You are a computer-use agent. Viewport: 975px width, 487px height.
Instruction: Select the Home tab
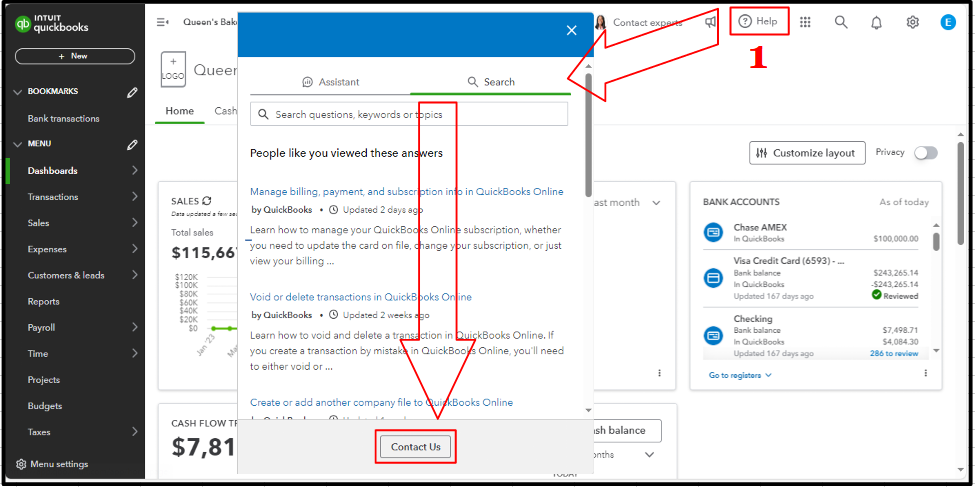(x=180, y=111)
